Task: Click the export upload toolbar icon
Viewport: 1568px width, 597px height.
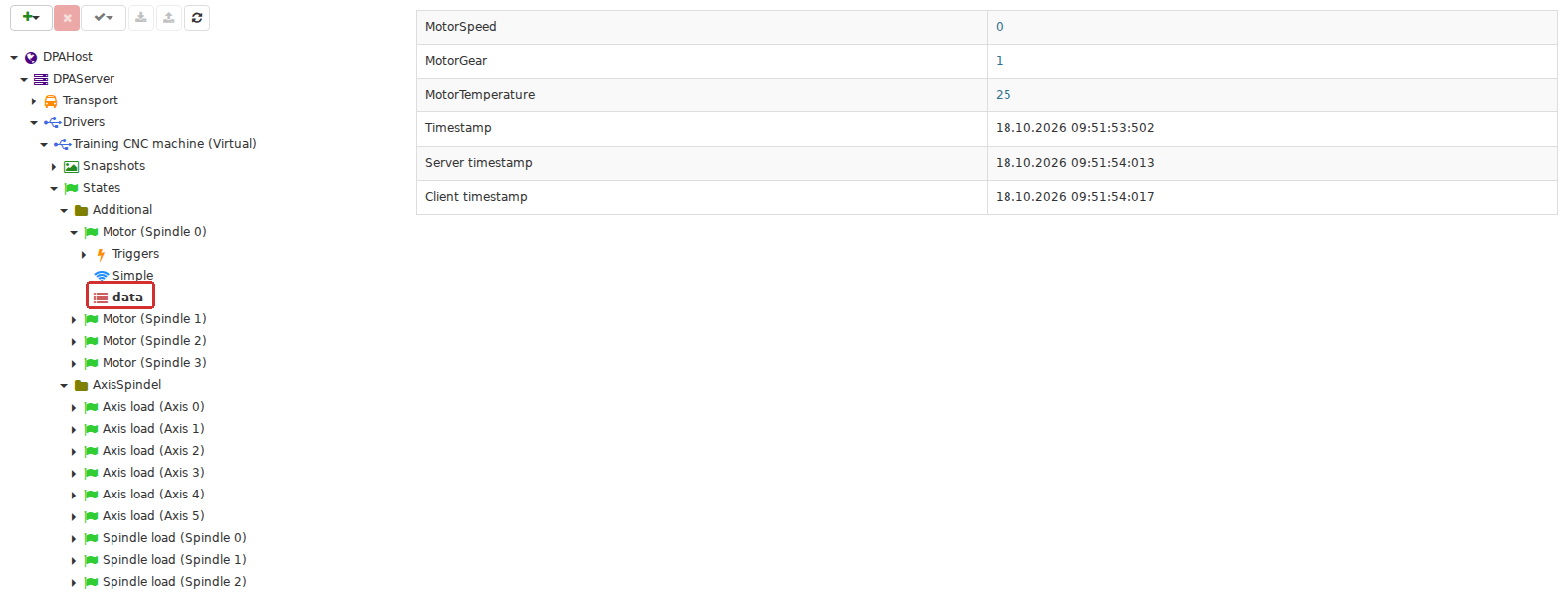Action: [x=169, y=18]
